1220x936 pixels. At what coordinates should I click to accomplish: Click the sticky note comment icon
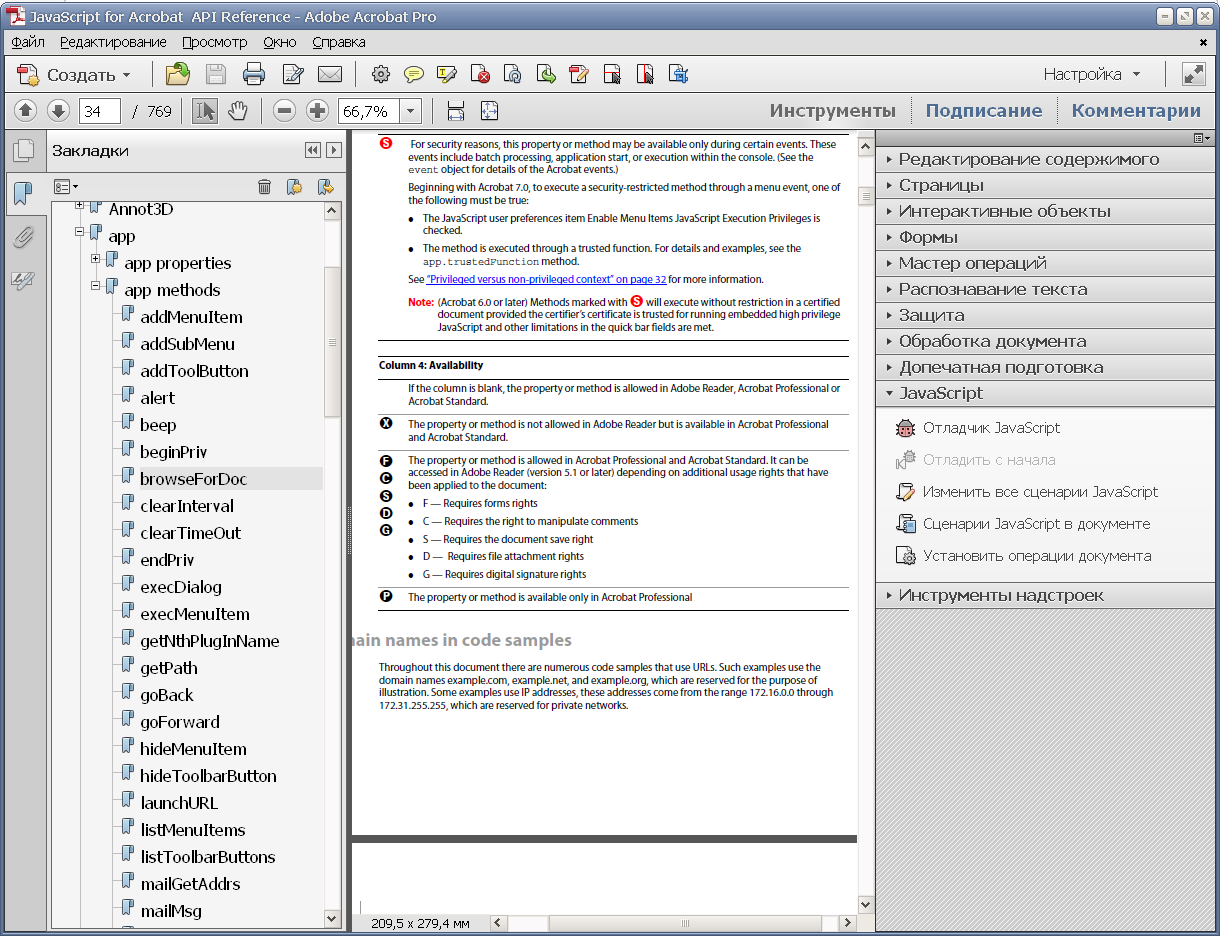click(413, 74)
